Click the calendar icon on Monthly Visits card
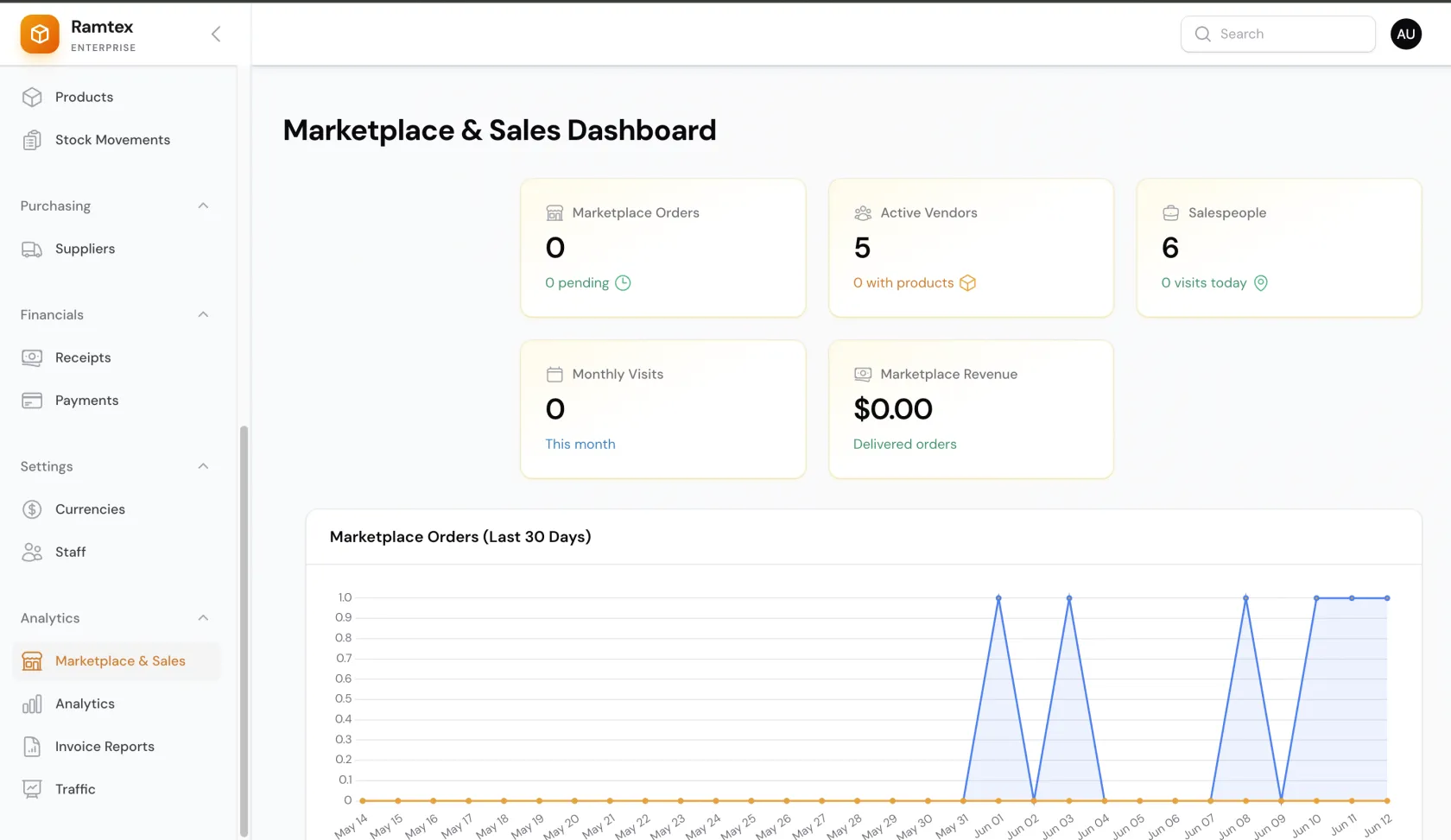 [x=554, y=374]
